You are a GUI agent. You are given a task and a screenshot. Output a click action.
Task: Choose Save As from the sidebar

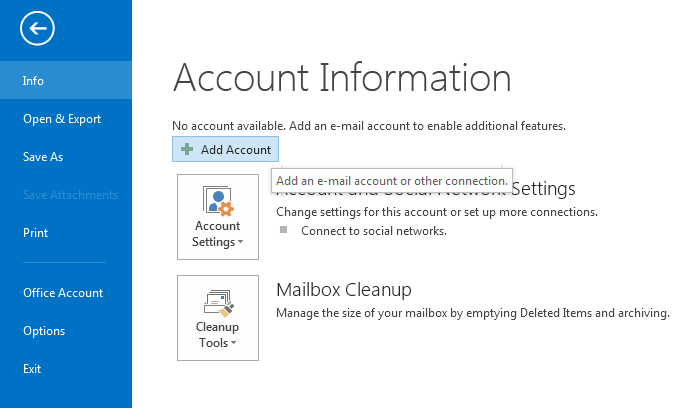43,157
